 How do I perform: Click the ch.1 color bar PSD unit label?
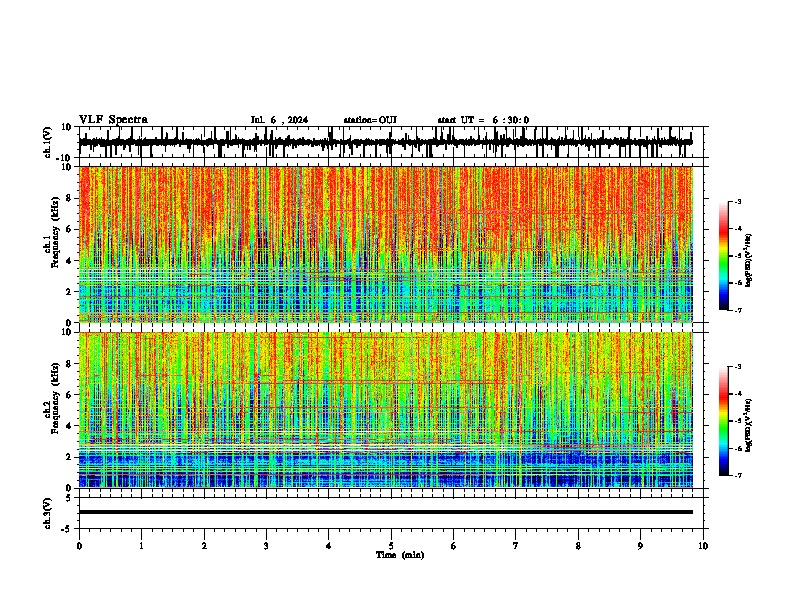coord(748,261)
